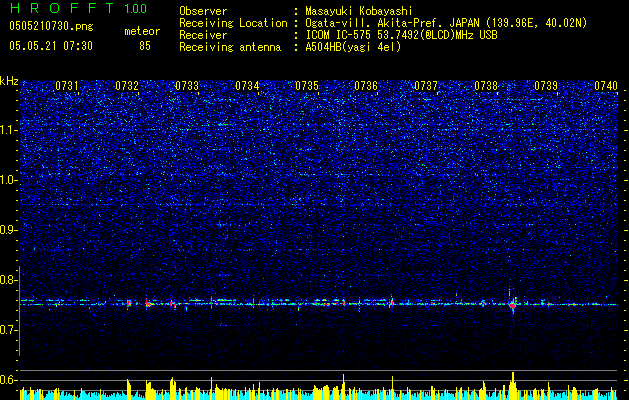Click the antenna value A504HB(yagi 4el)
Screen dimensions: 629x400
(x=353, y=47)
